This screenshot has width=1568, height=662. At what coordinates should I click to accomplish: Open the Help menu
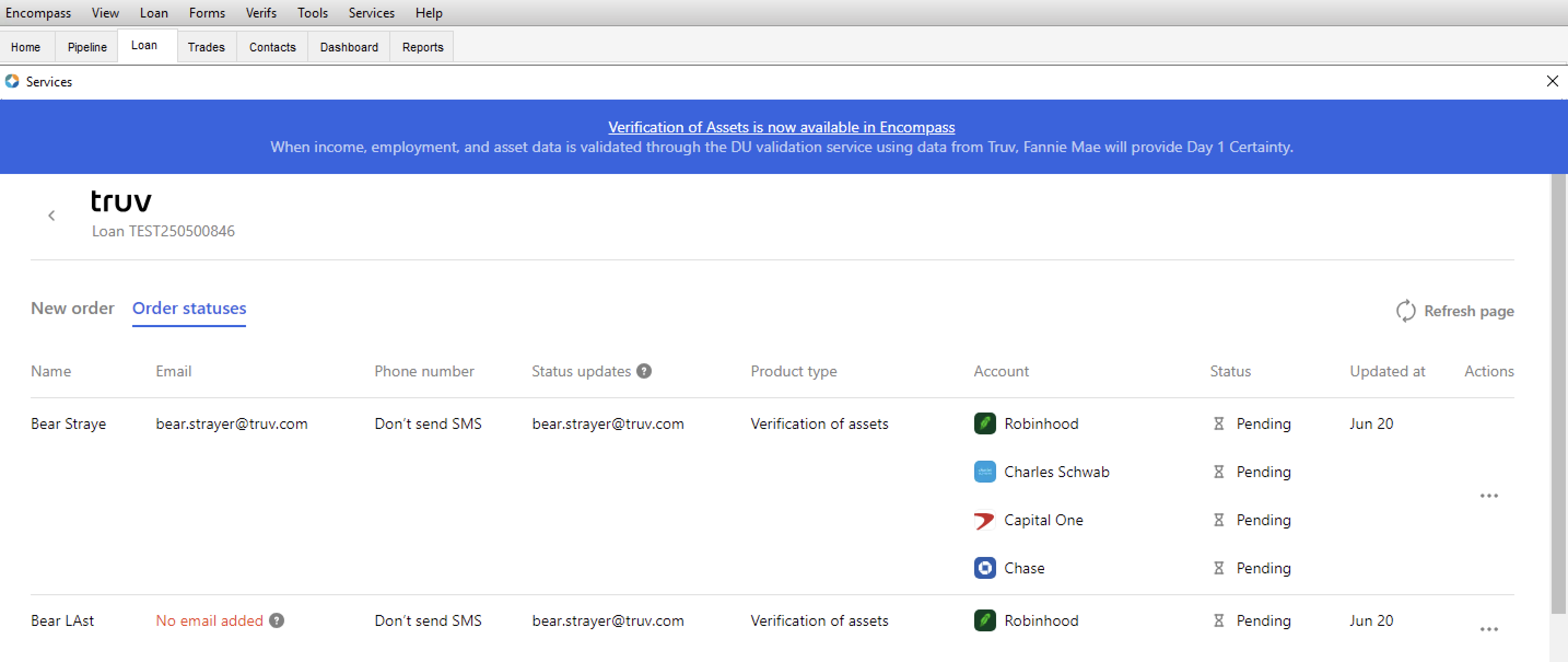point(429,13)
